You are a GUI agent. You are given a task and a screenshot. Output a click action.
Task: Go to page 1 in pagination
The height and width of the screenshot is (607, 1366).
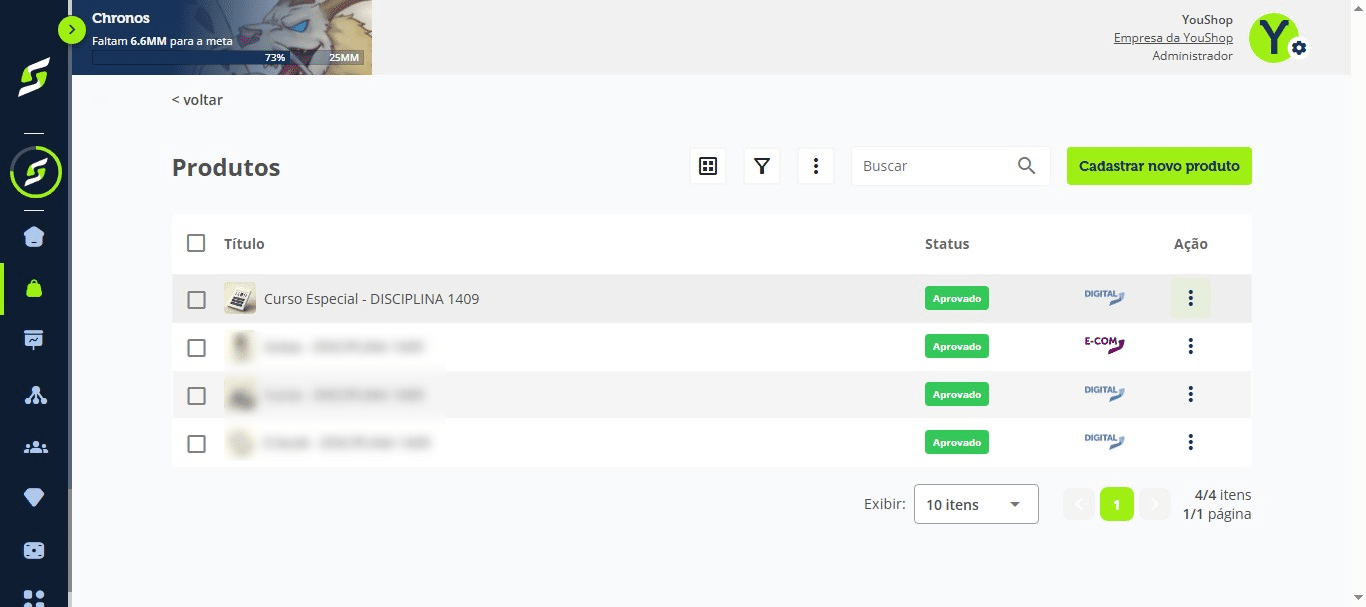(x=1117, y=504)
